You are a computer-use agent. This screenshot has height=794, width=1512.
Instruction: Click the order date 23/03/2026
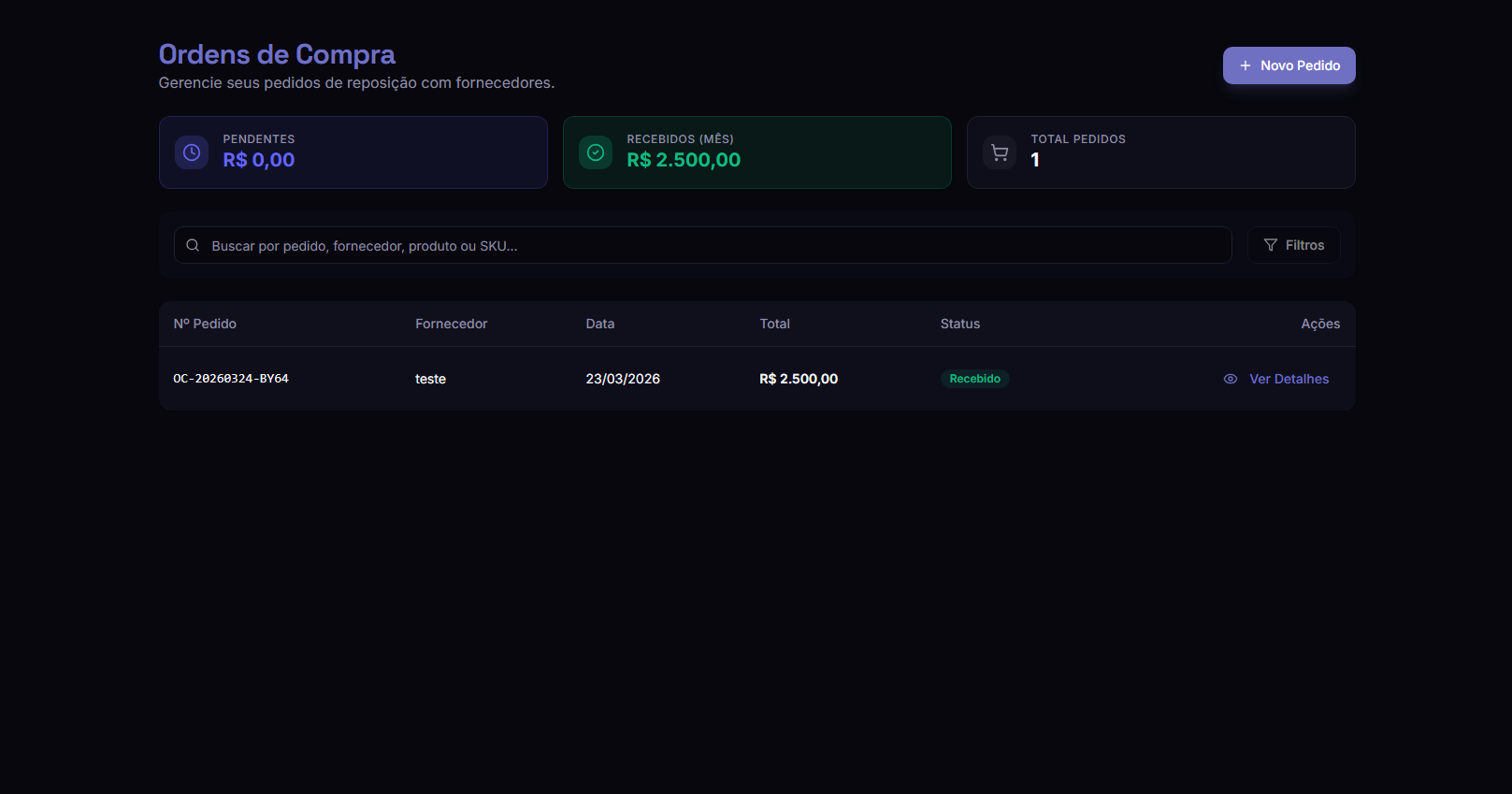click(x=623, y=379)
